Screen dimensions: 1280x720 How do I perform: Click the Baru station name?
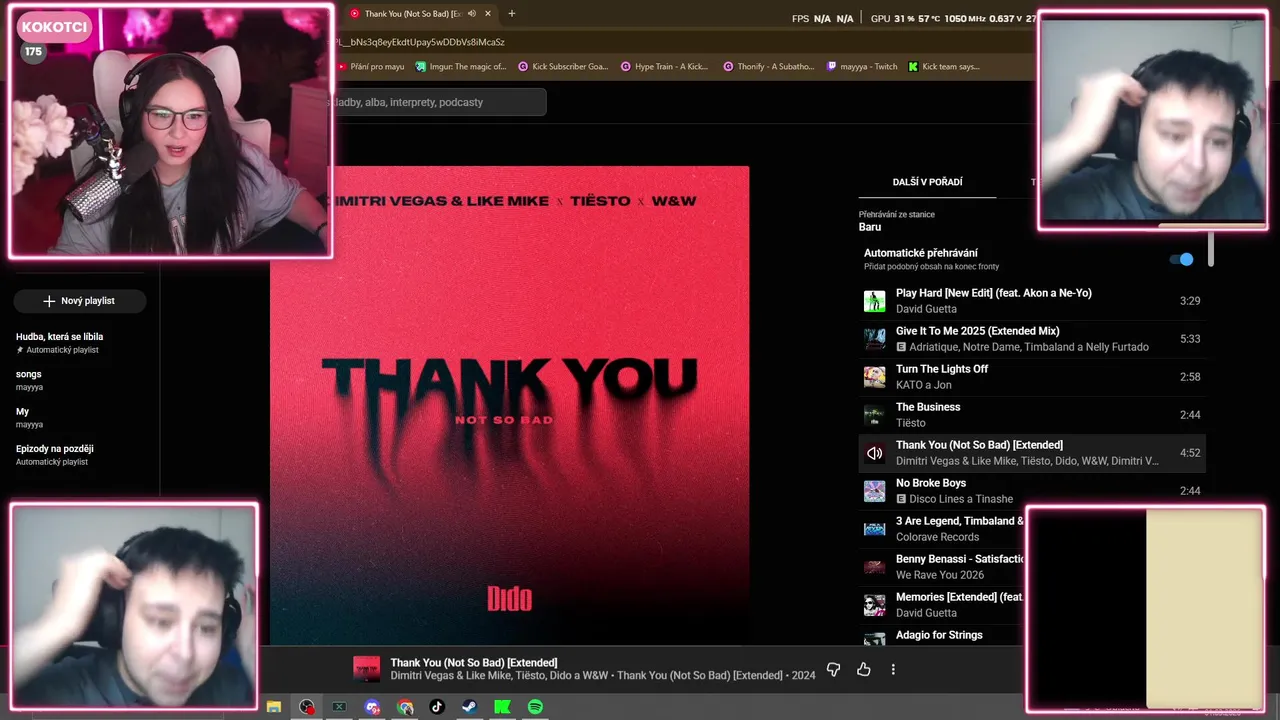(870, 227)
